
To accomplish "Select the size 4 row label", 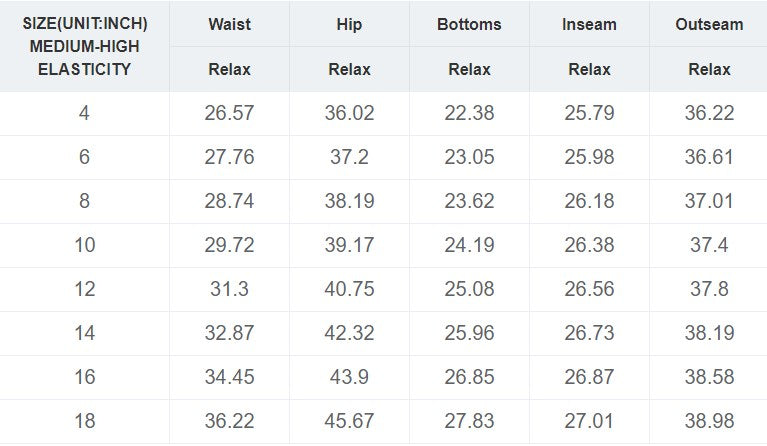I will click(84, 113).
